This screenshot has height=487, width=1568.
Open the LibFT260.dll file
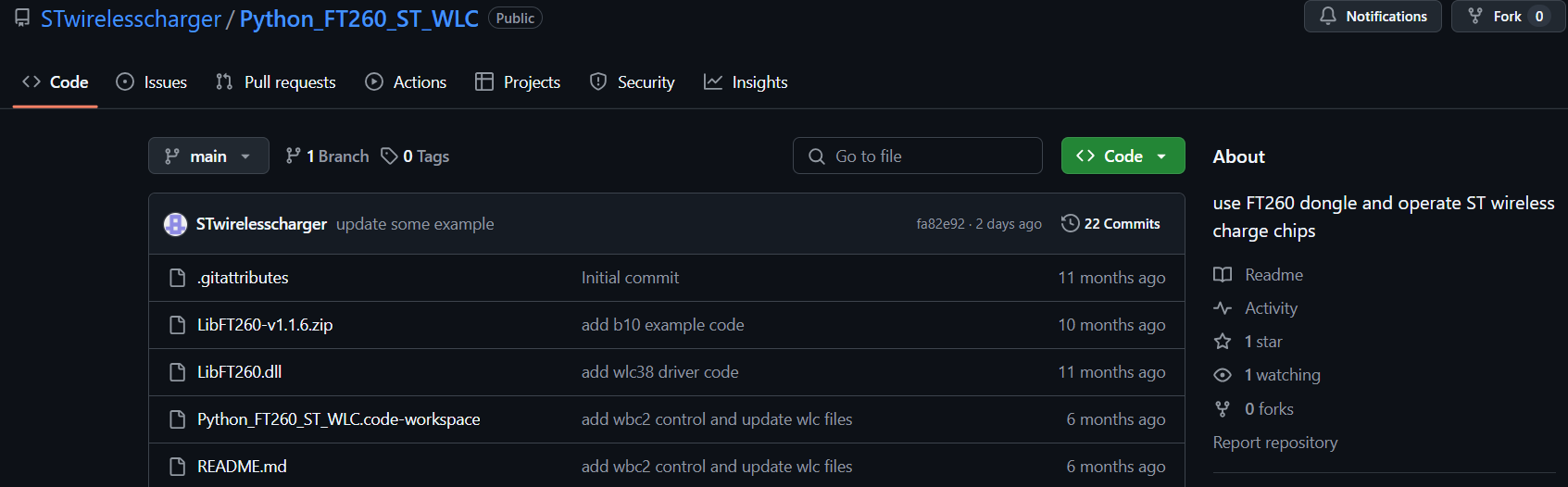239,372
